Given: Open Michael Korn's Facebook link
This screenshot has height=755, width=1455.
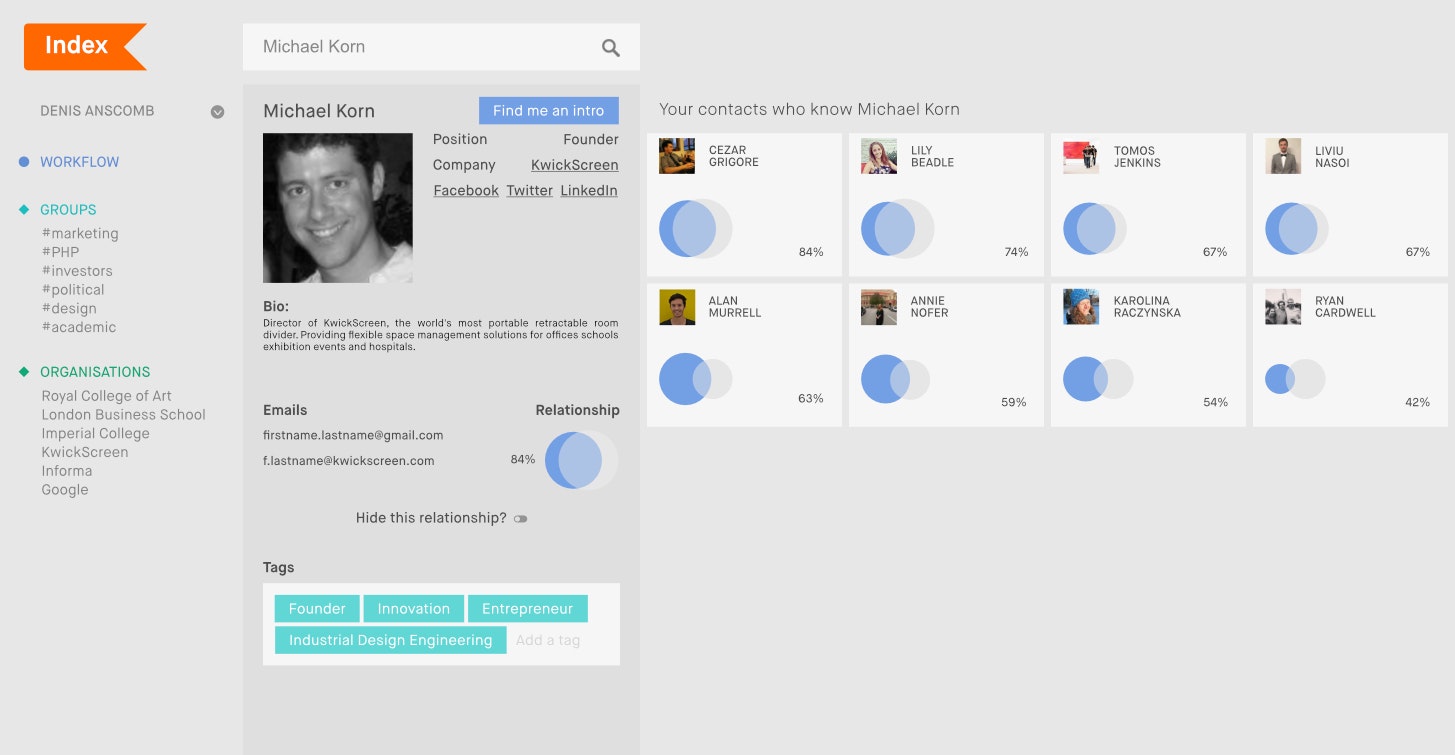Looking at the screenshot, I should click(x=466, y=191).
